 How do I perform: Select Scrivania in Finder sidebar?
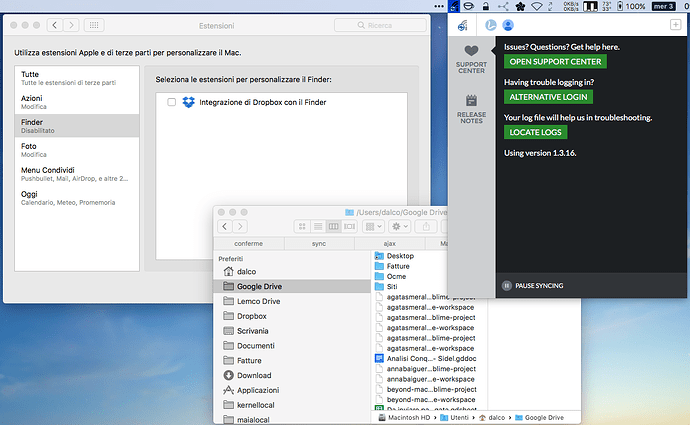pyautogui.click(x=292, y=331)
